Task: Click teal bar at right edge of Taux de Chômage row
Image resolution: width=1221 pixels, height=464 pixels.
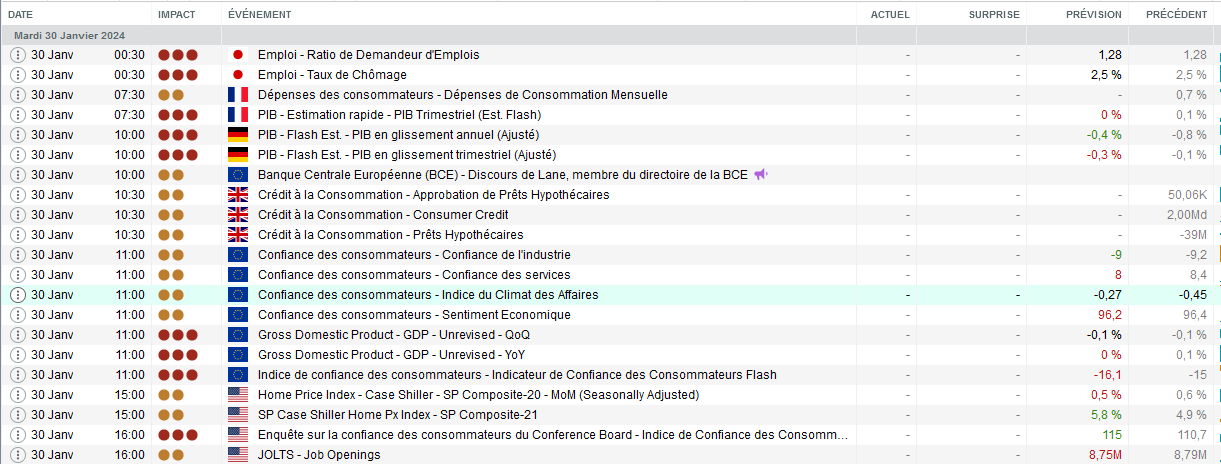Action: point(1218,75)
